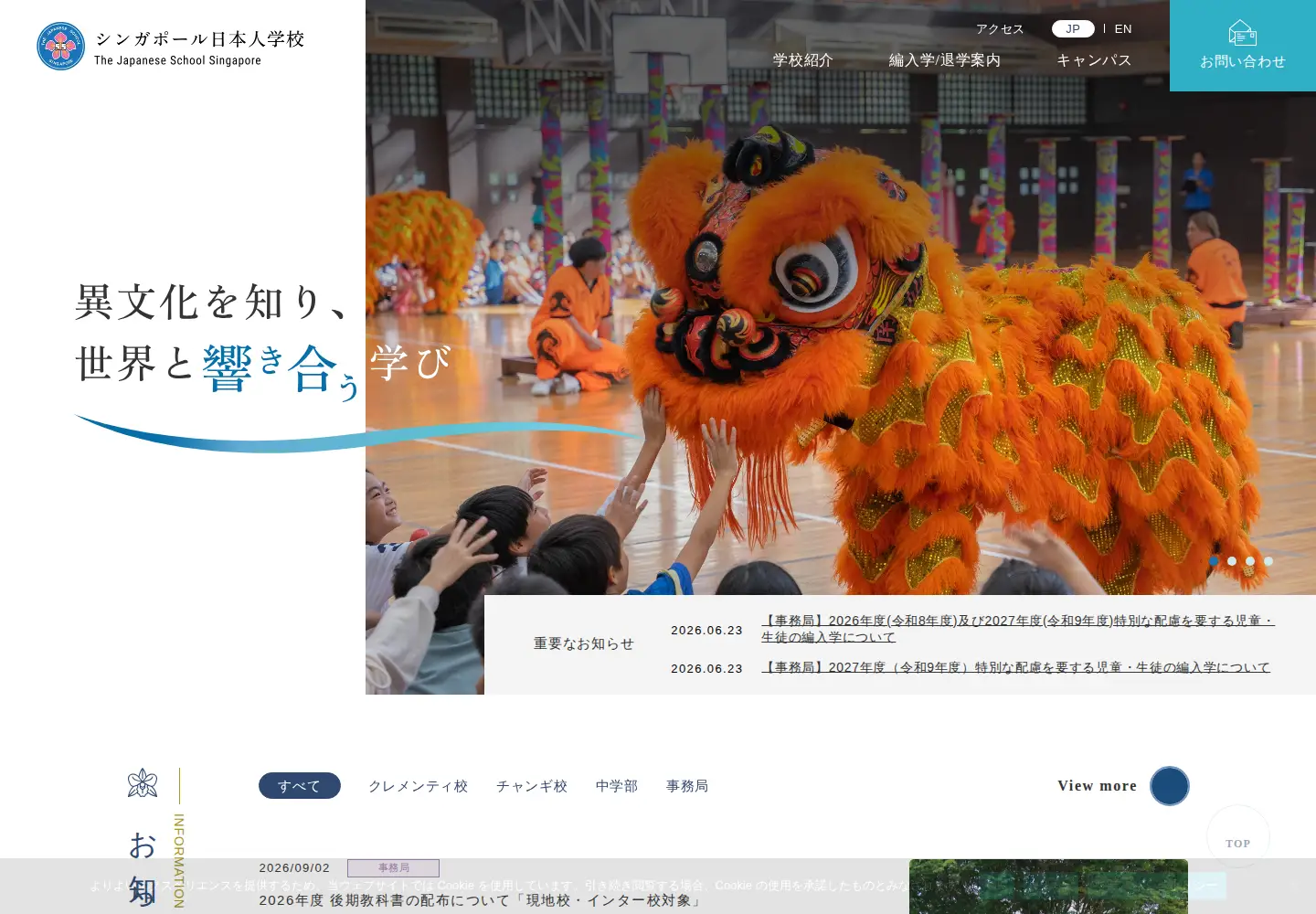Click the blue circle beside View more
Image resolution: width=1316 pixels, height=914 pixels.
(x=1170, y=786)
